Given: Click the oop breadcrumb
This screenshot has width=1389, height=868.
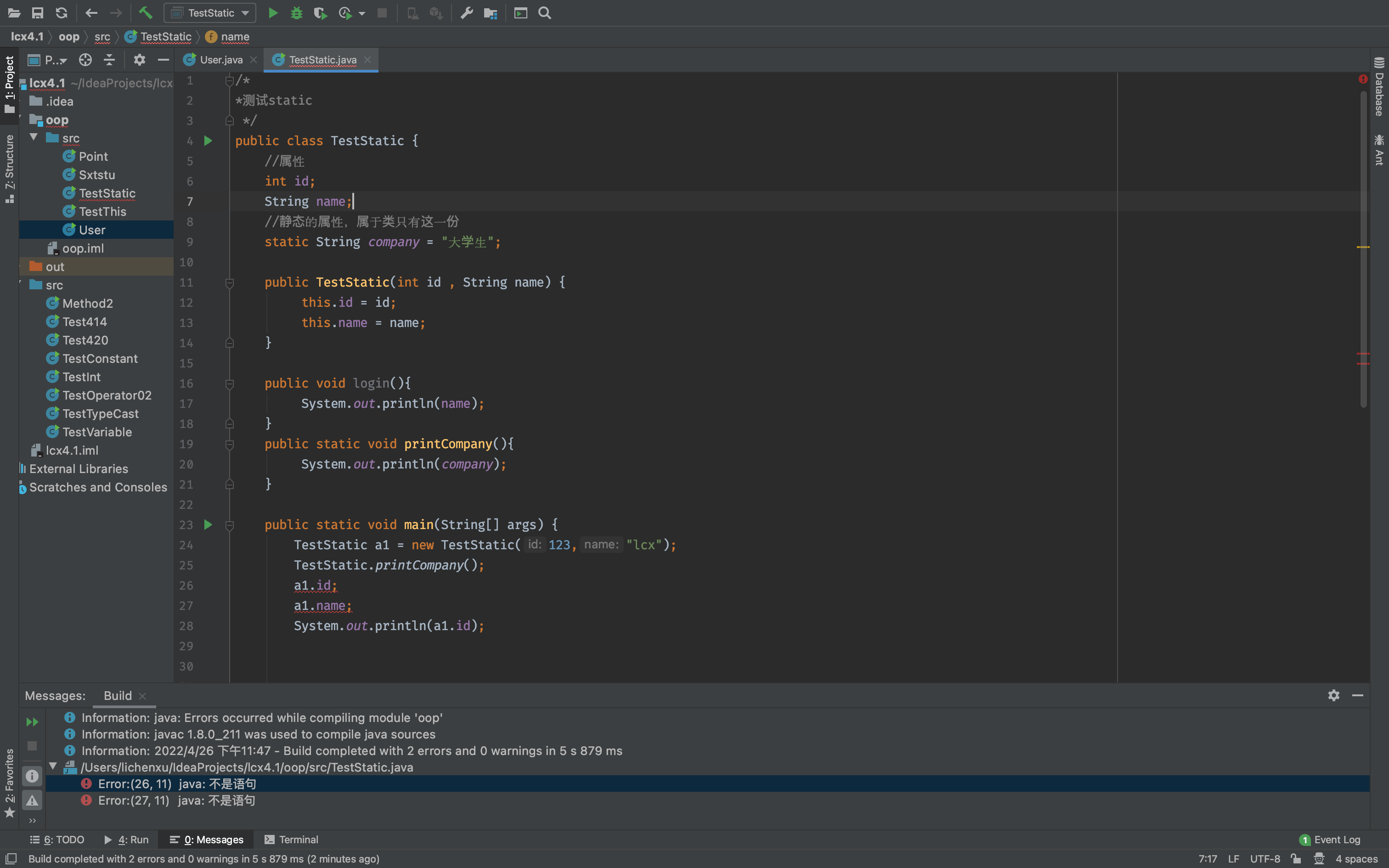Looking at the screenshot, I should click(x=69, y=37).
